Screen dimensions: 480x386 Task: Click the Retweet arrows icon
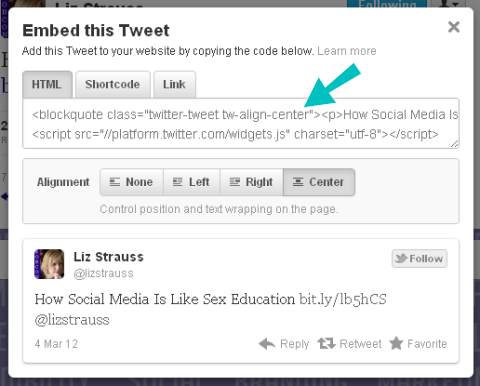pyautogui.click(x=326, y=343)
